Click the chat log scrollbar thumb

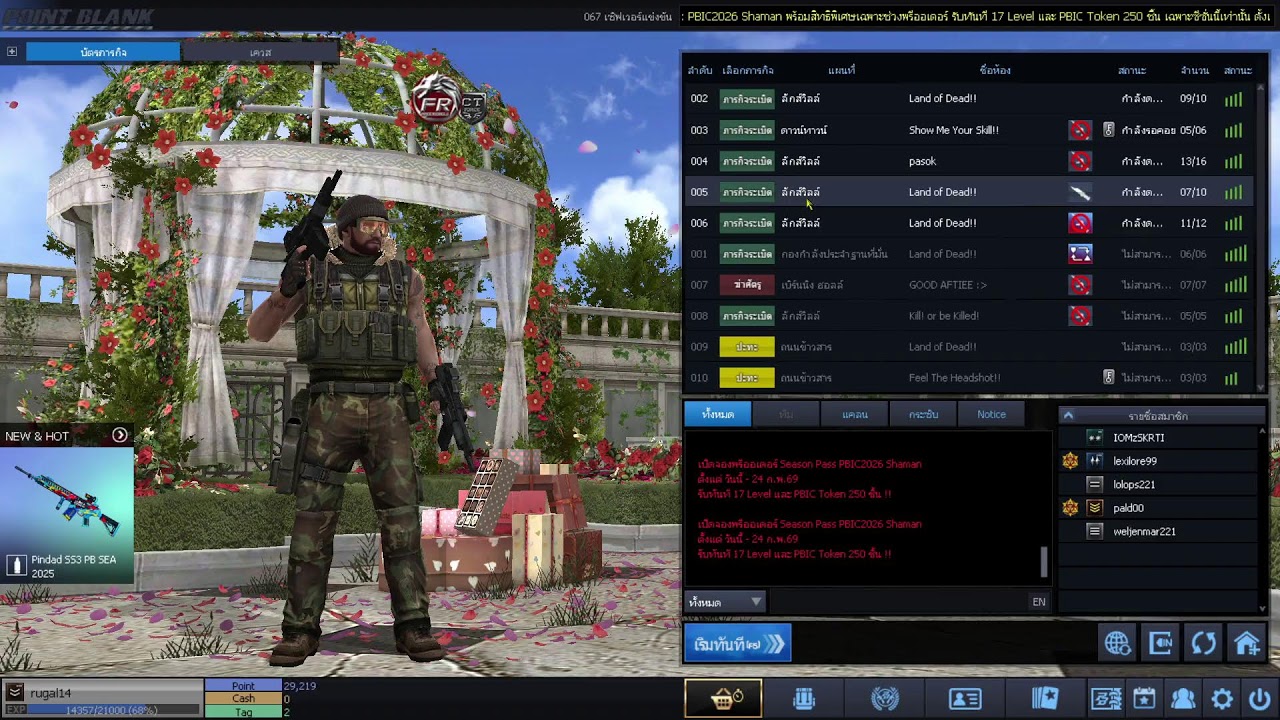pyautogui.click(x=1045, y=562)
